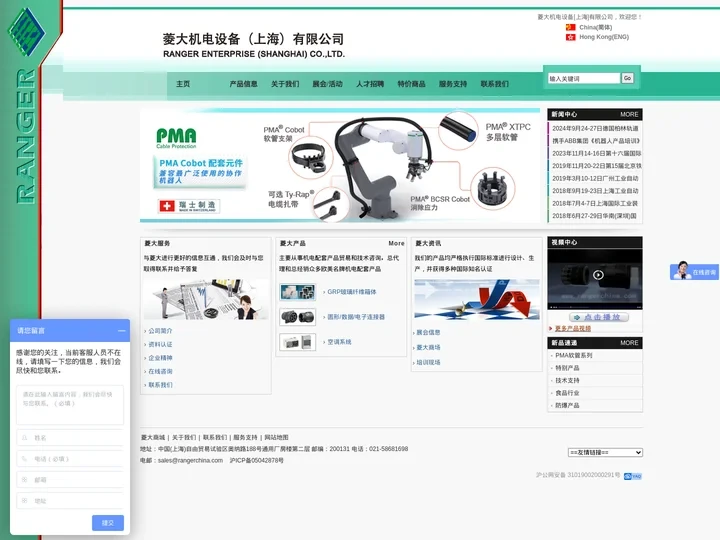Click the 姓名 name field
This screenshot has width=720, height=540.
click(70, 438)
